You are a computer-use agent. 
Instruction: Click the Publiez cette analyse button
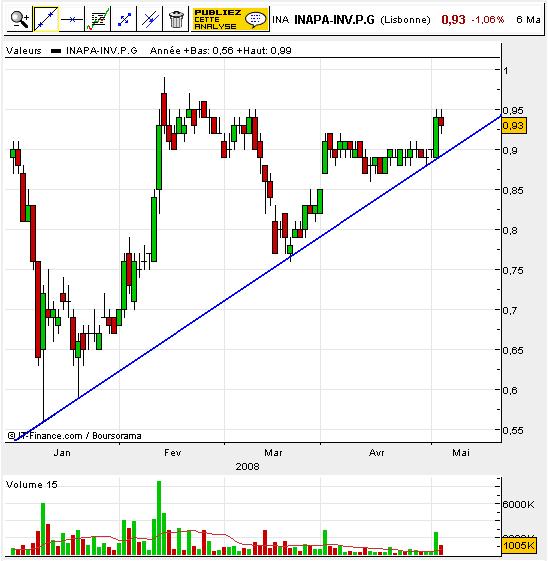(230, 19)
